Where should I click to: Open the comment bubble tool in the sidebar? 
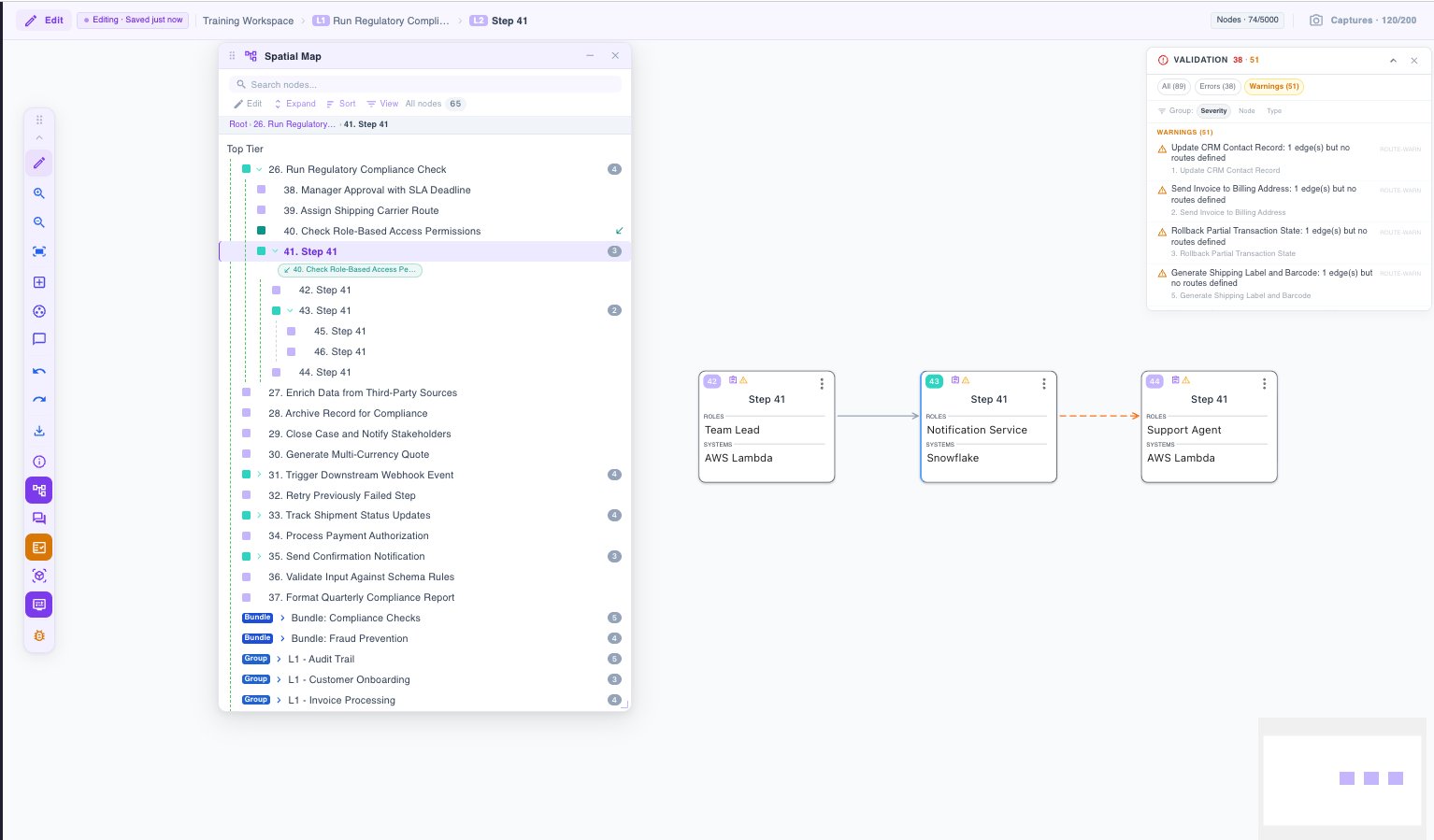click(39, 339)
